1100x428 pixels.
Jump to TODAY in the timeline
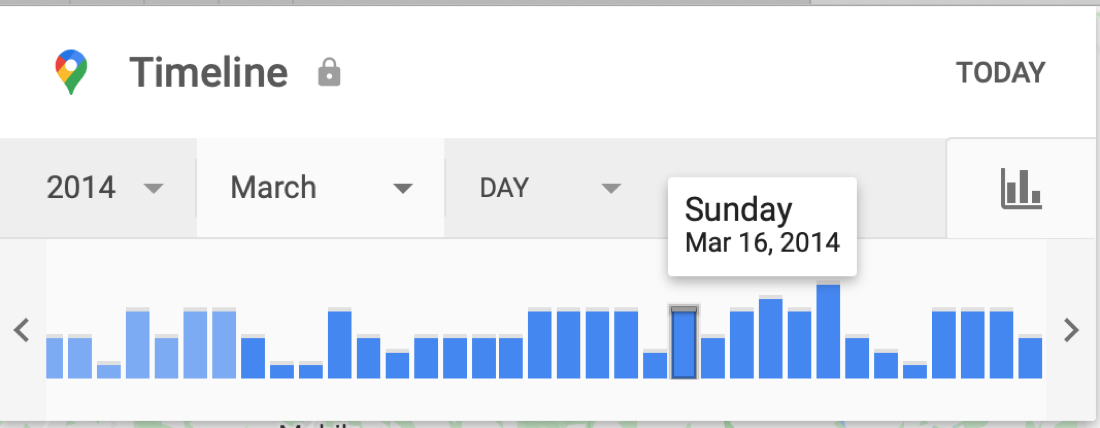[1000, 72]
